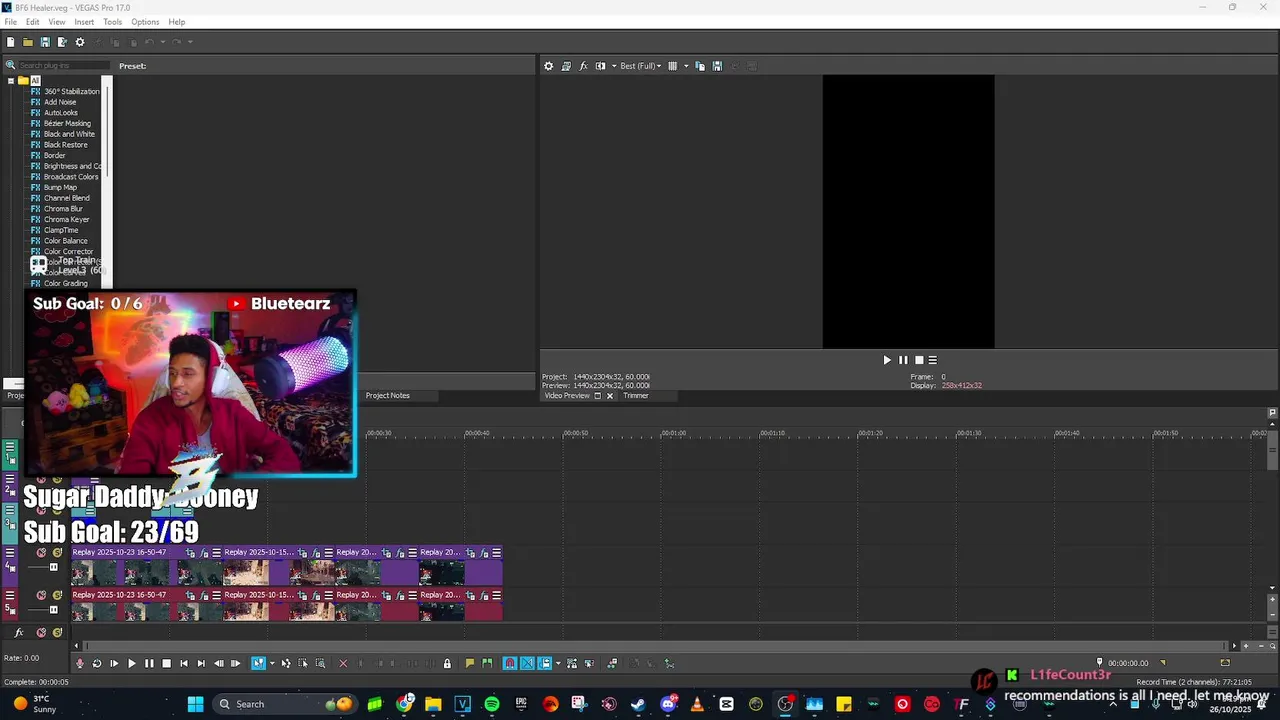
Task: Click the red Delete X in timeline toolbar
Action: (343, 663)
